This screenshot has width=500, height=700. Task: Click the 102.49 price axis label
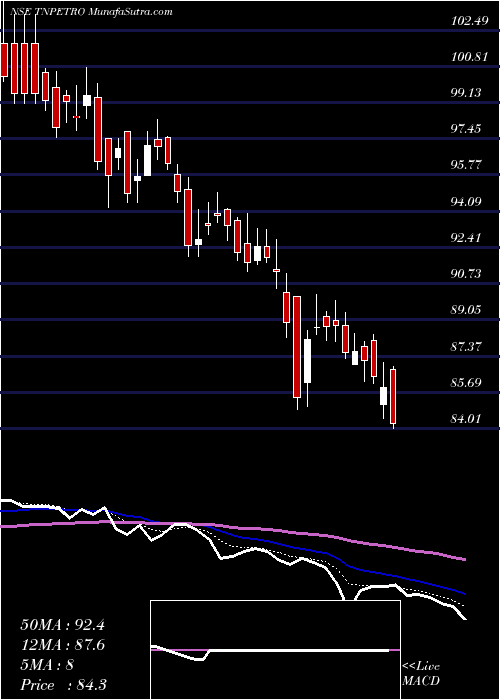tap(468, 21)
